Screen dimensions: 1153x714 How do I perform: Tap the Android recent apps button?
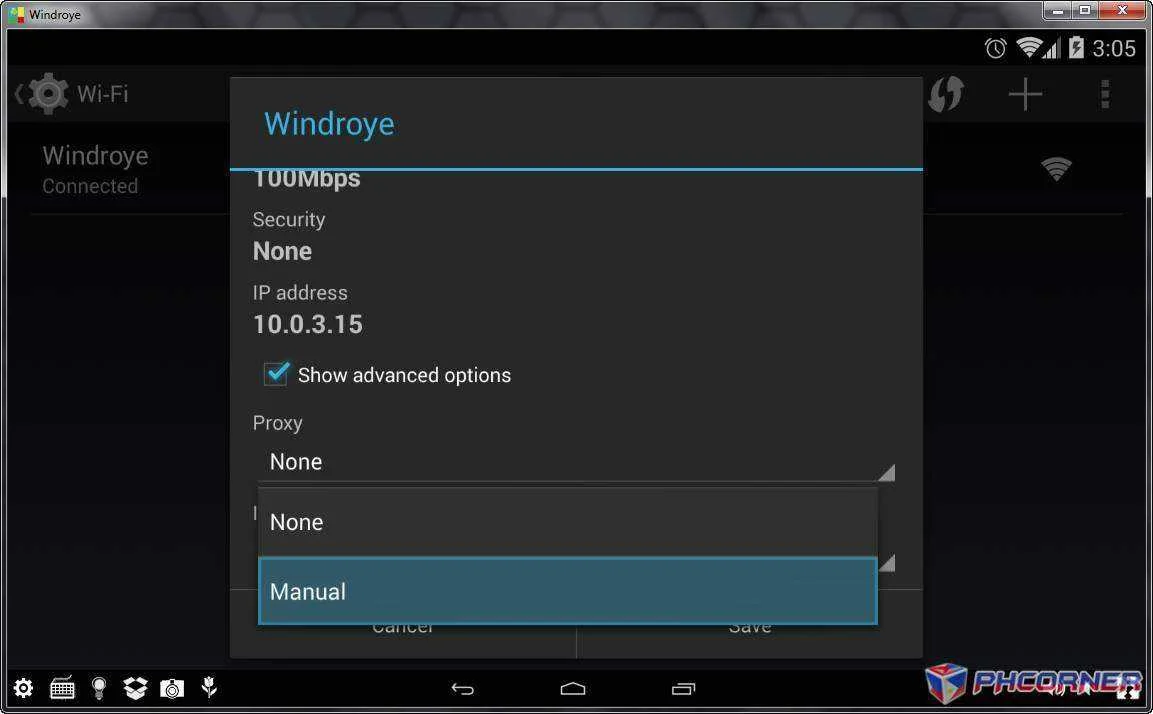click(683, 689)
